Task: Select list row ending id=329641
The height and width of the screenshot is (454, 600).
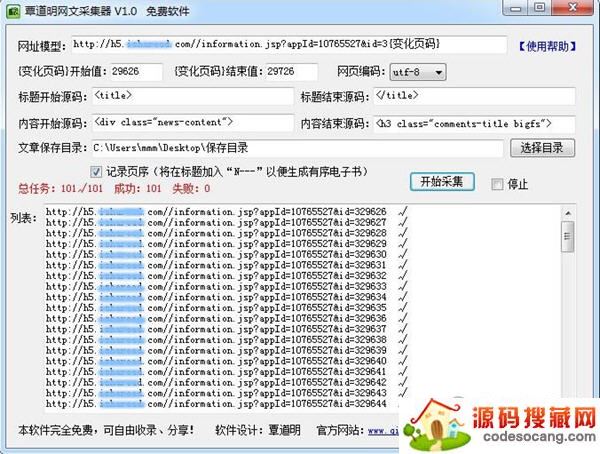Action: (x=227, y=372)
